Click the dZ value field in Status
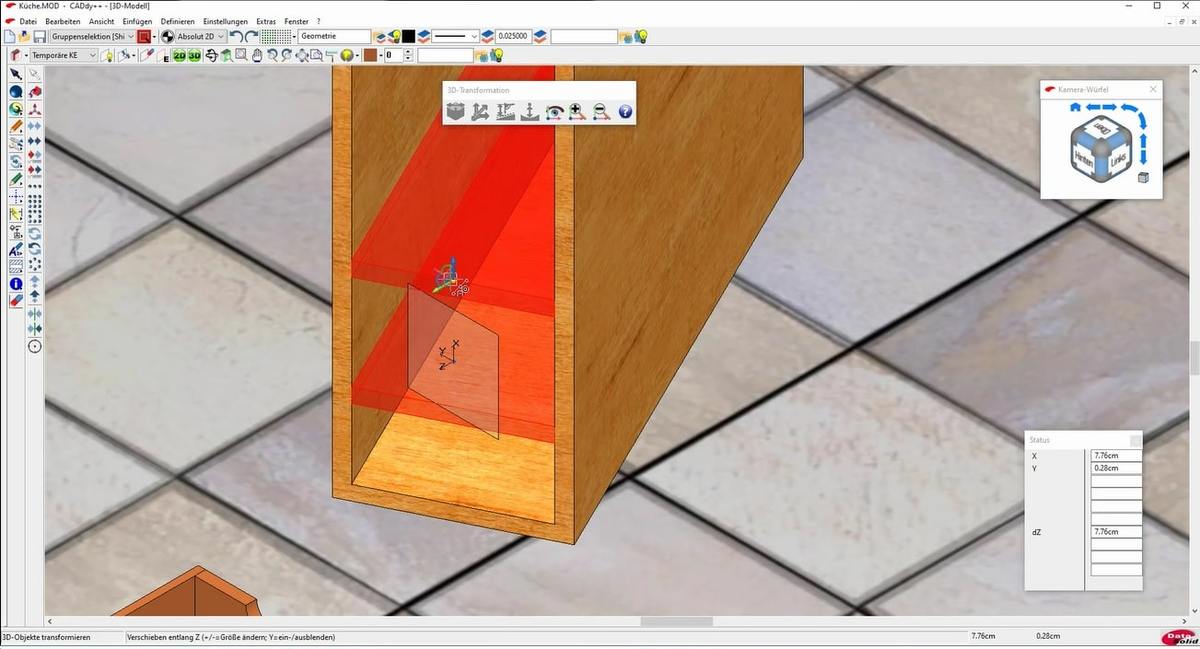 [1116, 532]
